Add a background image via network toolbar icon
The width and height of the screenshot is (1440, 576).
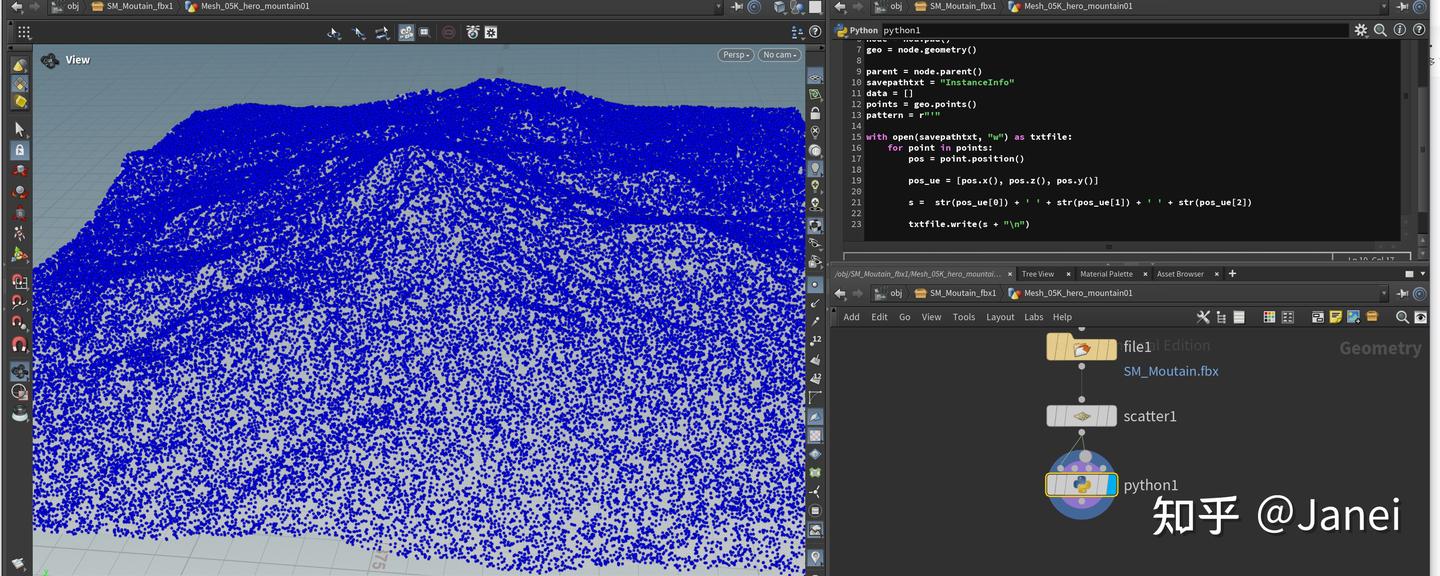tap(1353, 316)
